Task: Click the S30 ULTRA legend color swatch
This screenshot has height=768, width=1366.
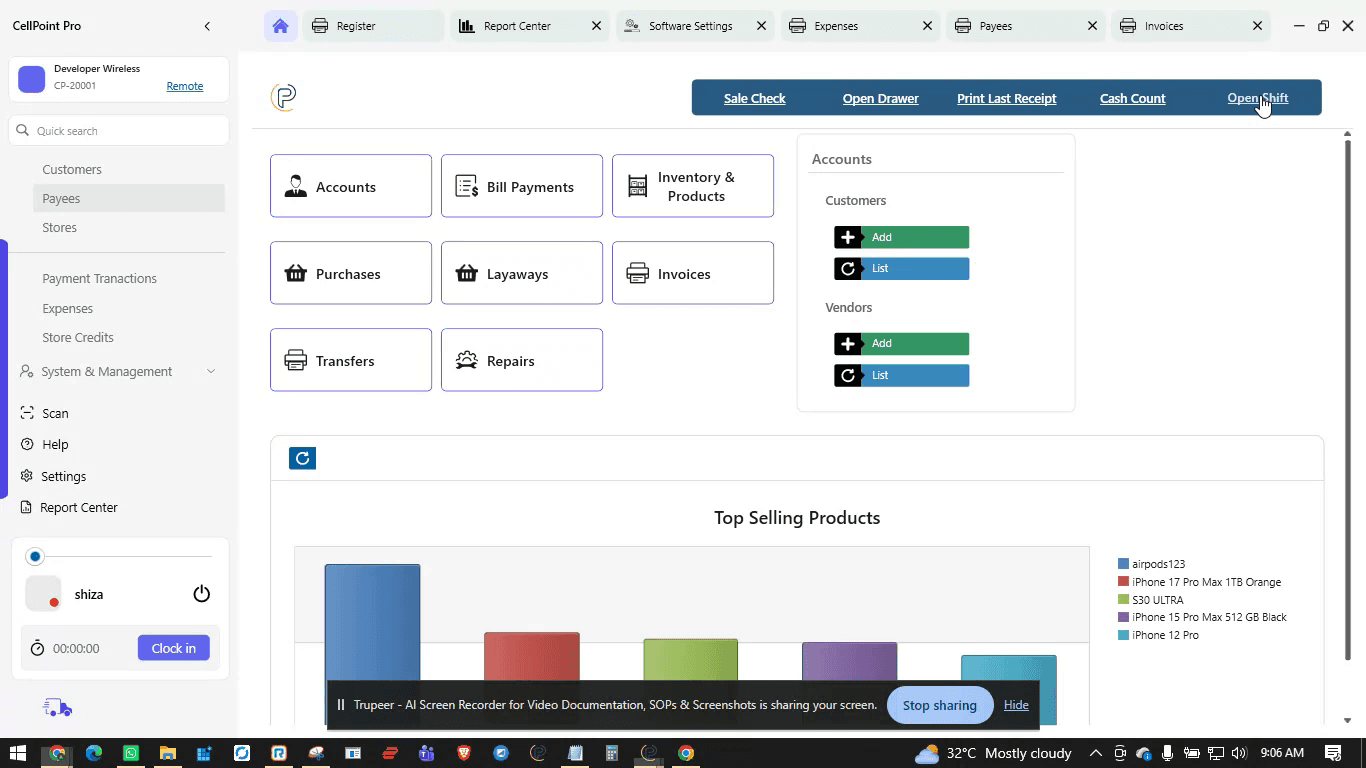Action: click(1123, 600)
